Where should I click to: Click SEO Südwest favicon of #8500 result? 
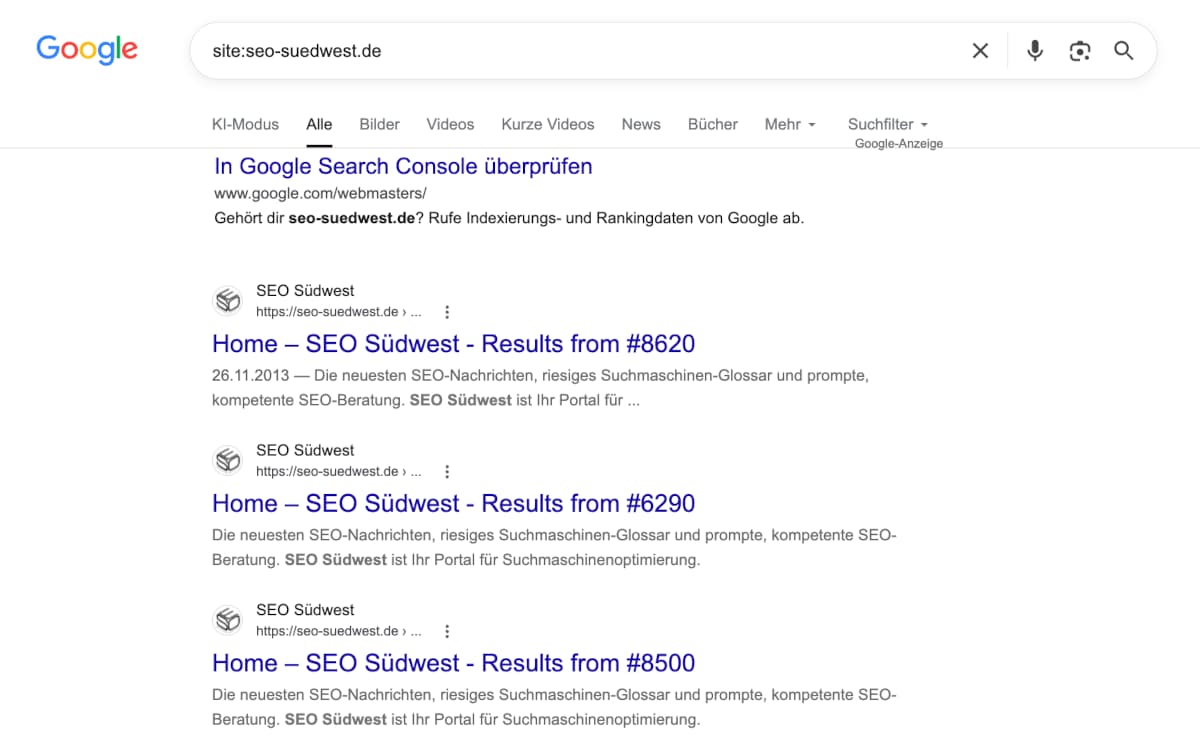click(228, 621)
